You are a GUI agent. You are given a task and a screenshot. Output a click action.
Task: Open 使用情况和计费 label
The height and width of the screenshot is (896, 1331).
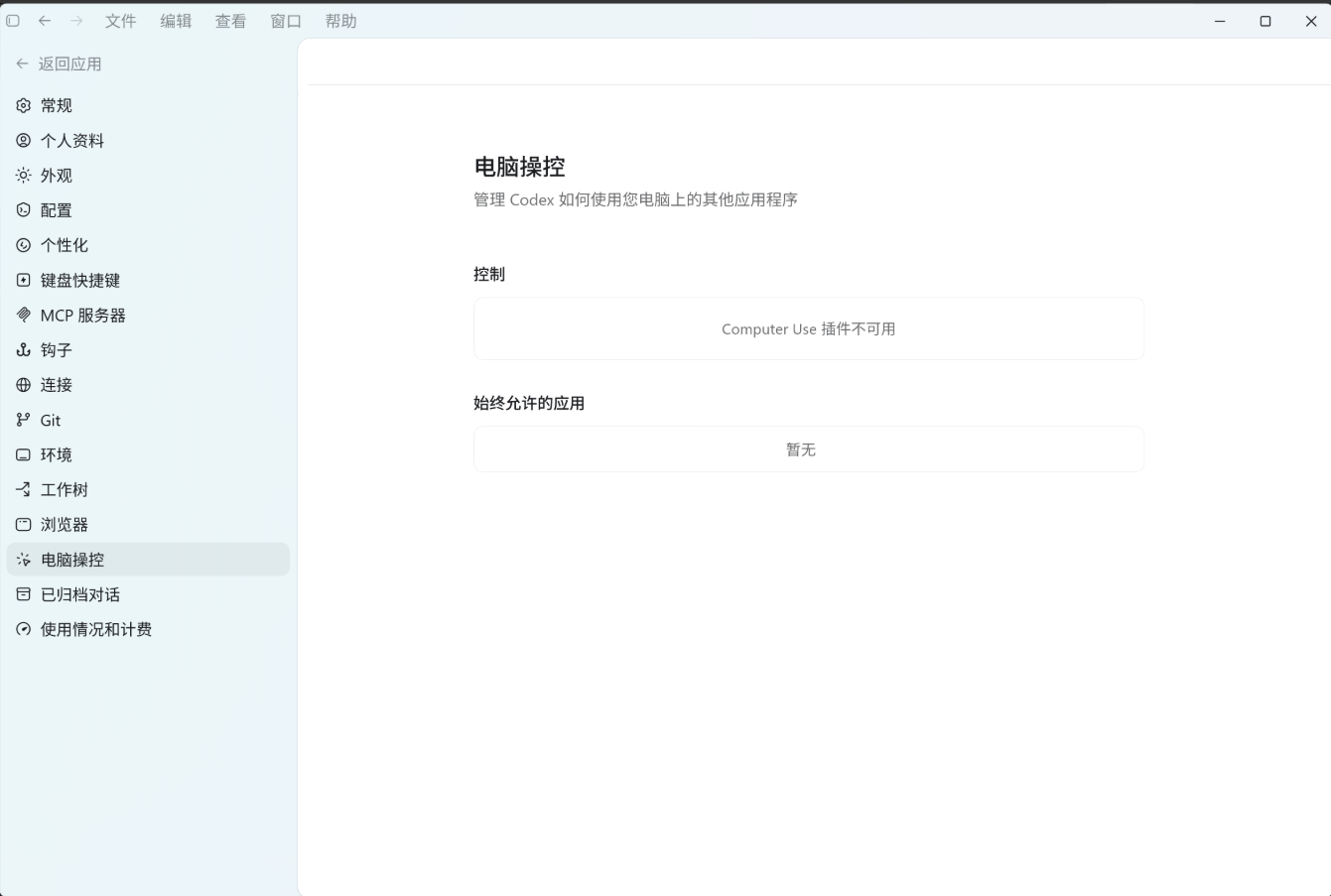click(x=96, y=629)
